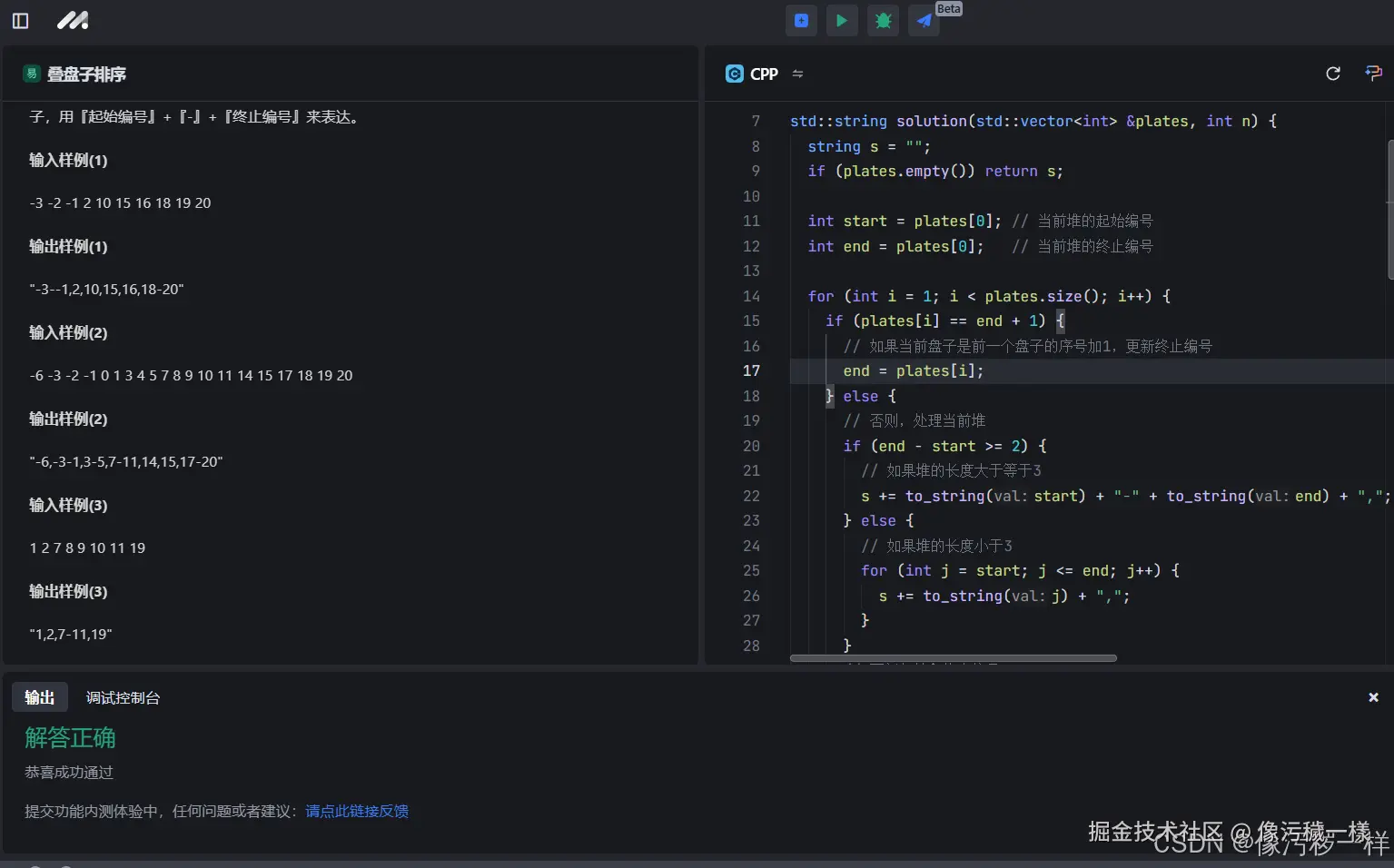This screenshot has width=1394, height=868.
Task: Click the MarsCode logo
Action: [73, 20]
